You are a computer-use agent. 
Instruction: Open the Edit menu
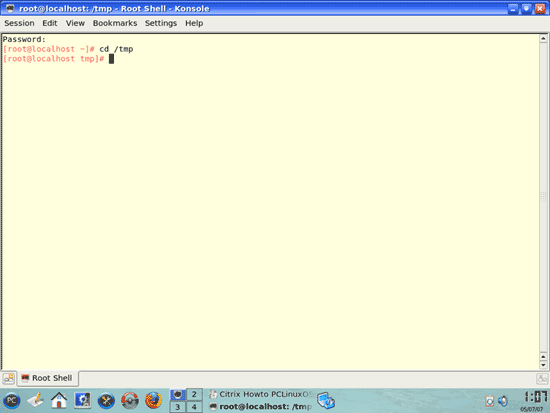50,23
